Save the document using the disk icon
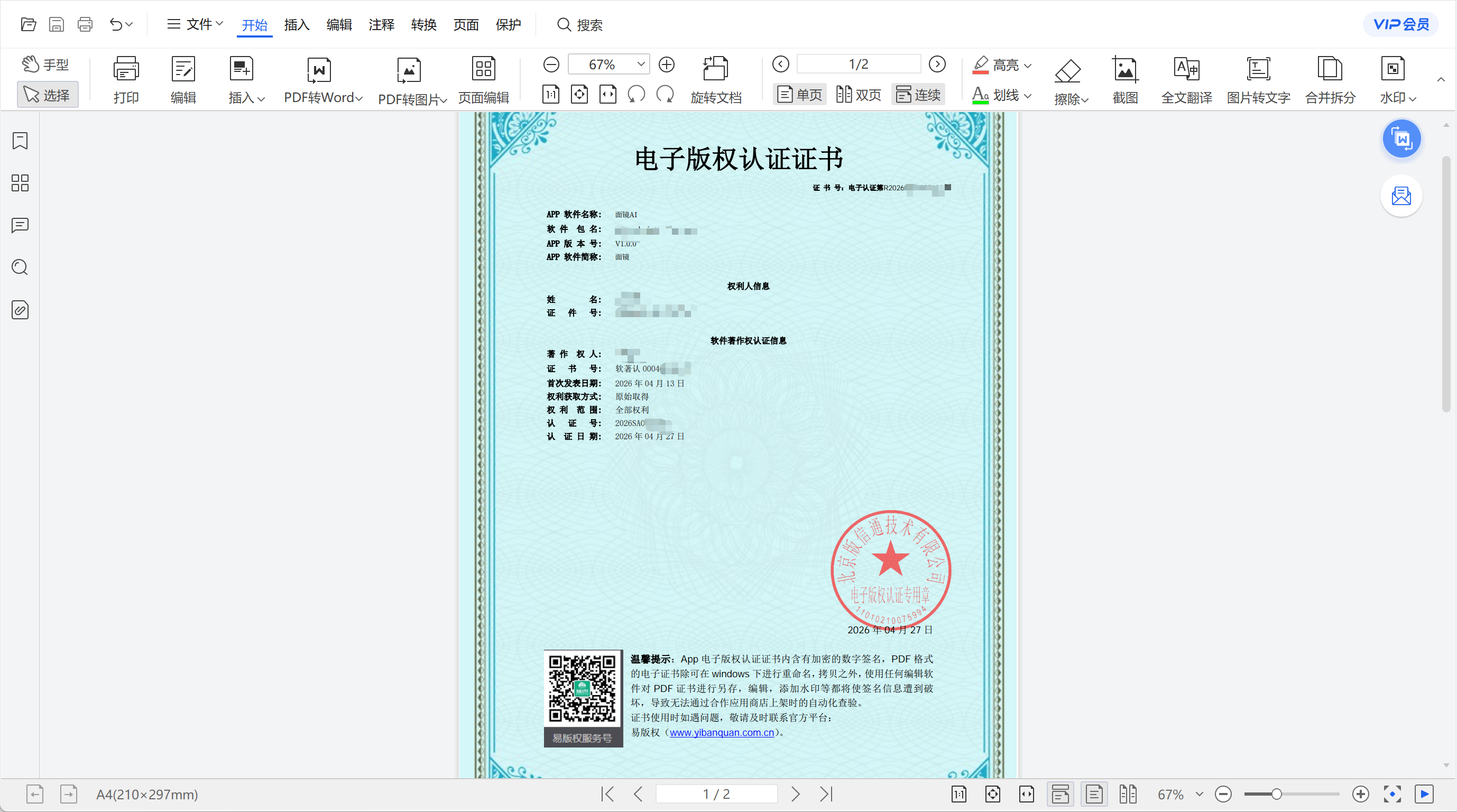The image size is (1457, 812). coord(57,24)
